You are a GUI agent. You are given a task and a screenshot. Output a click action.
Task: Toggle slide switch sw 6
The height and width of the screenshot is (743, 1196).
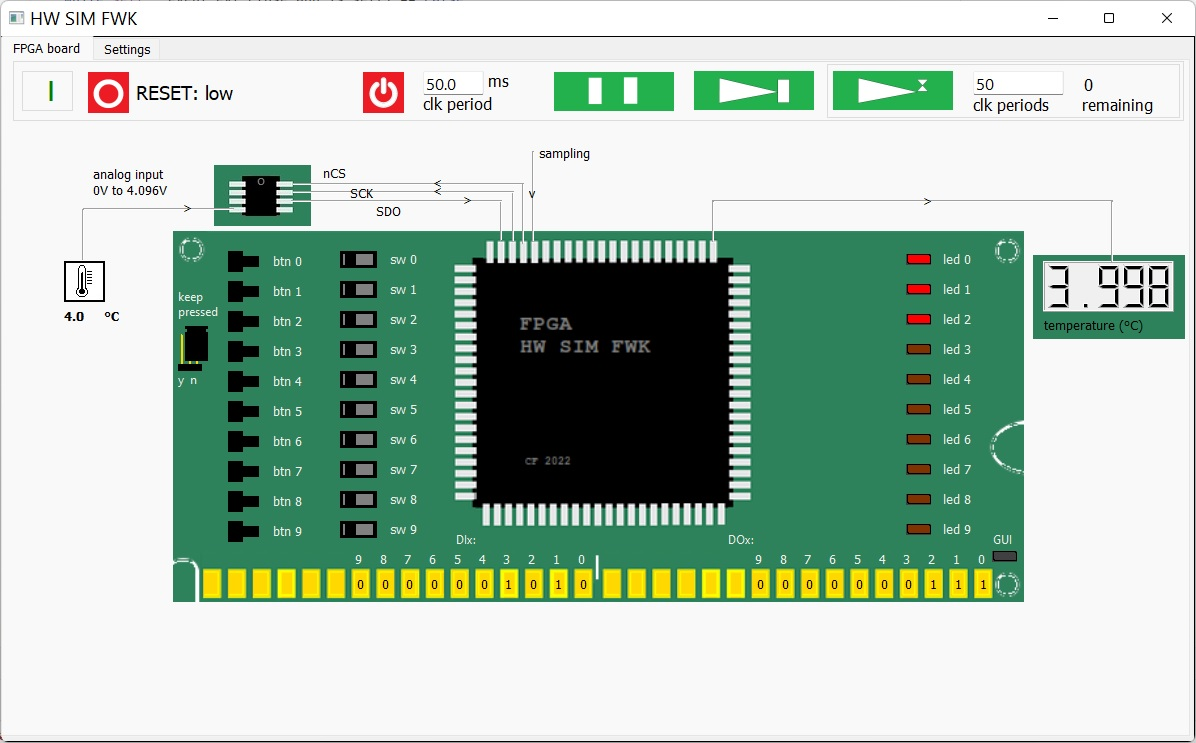pyautogui.click(x=358, y=439)
